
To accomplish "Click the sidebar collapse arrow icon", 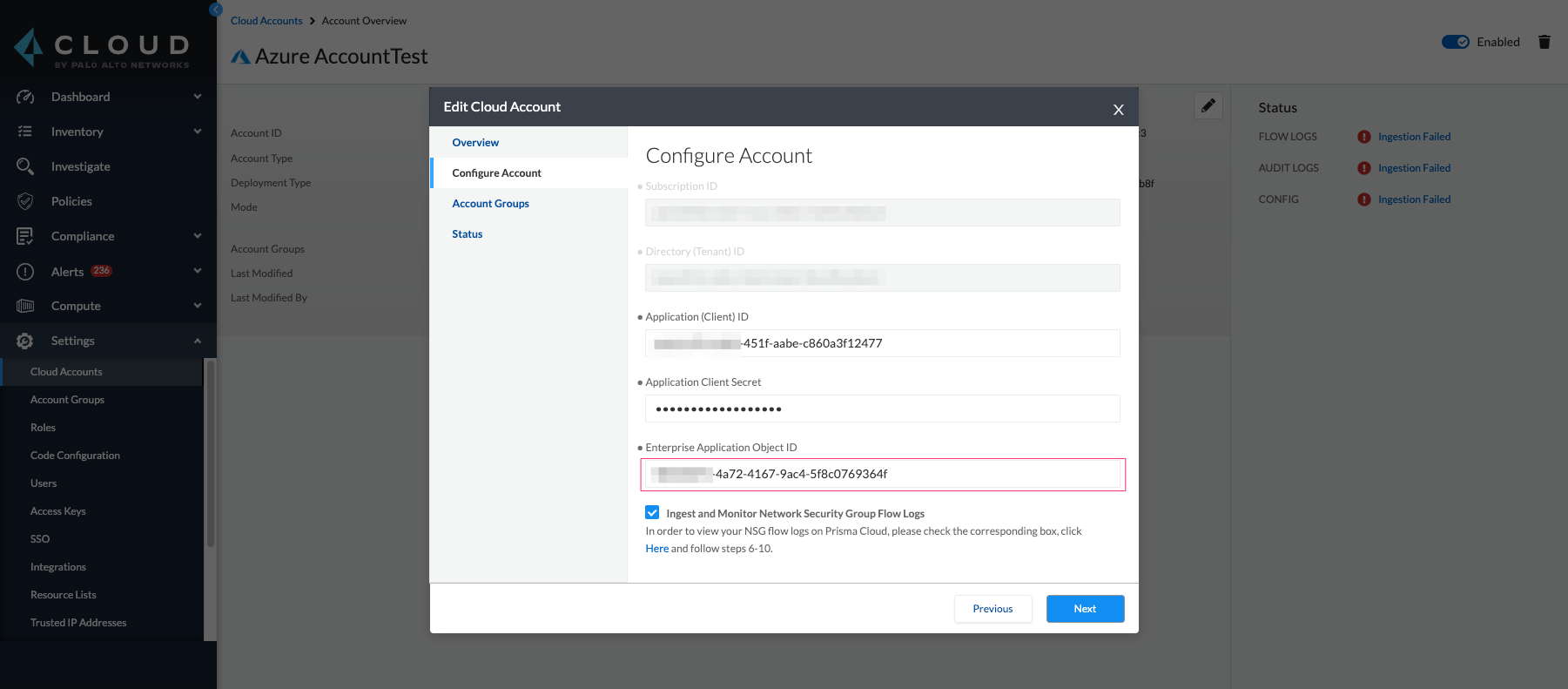I will (216, 10).
